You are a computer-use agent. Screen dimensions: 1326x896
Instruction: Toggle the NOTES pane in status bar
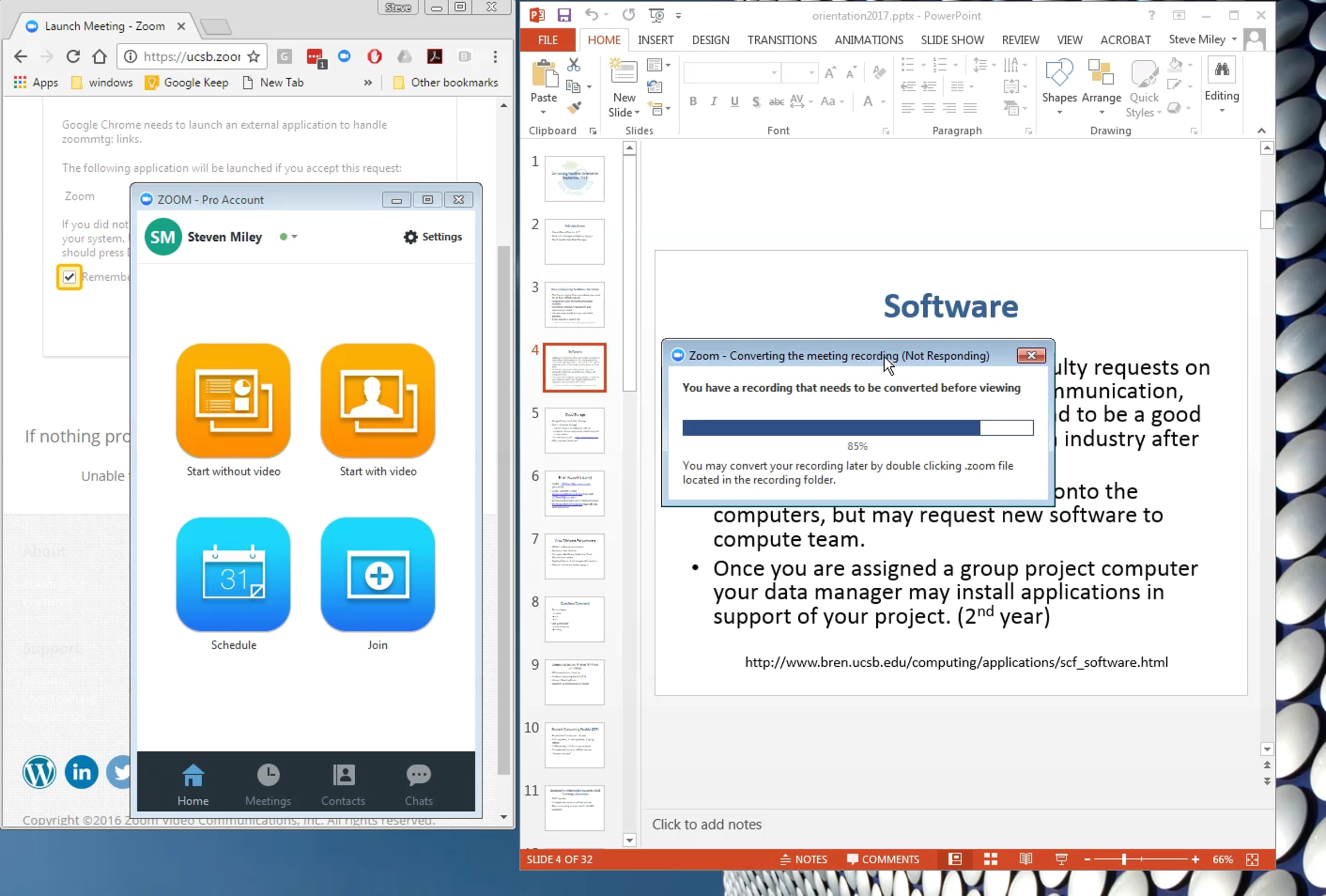click(x=803, y=859)
